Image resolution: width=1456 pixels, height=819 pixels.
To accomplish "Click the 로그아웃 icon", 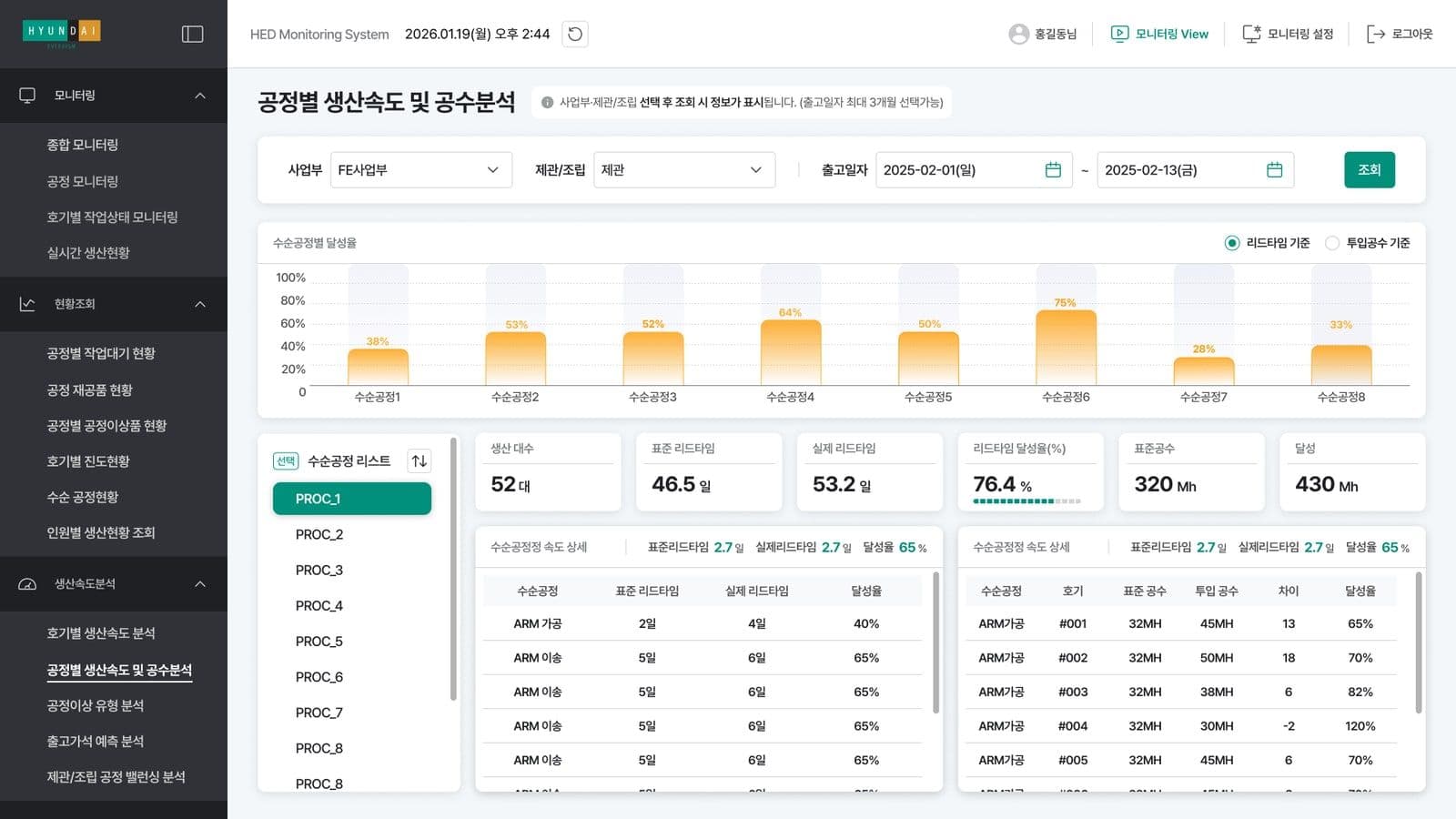I will coord(1376,34).
